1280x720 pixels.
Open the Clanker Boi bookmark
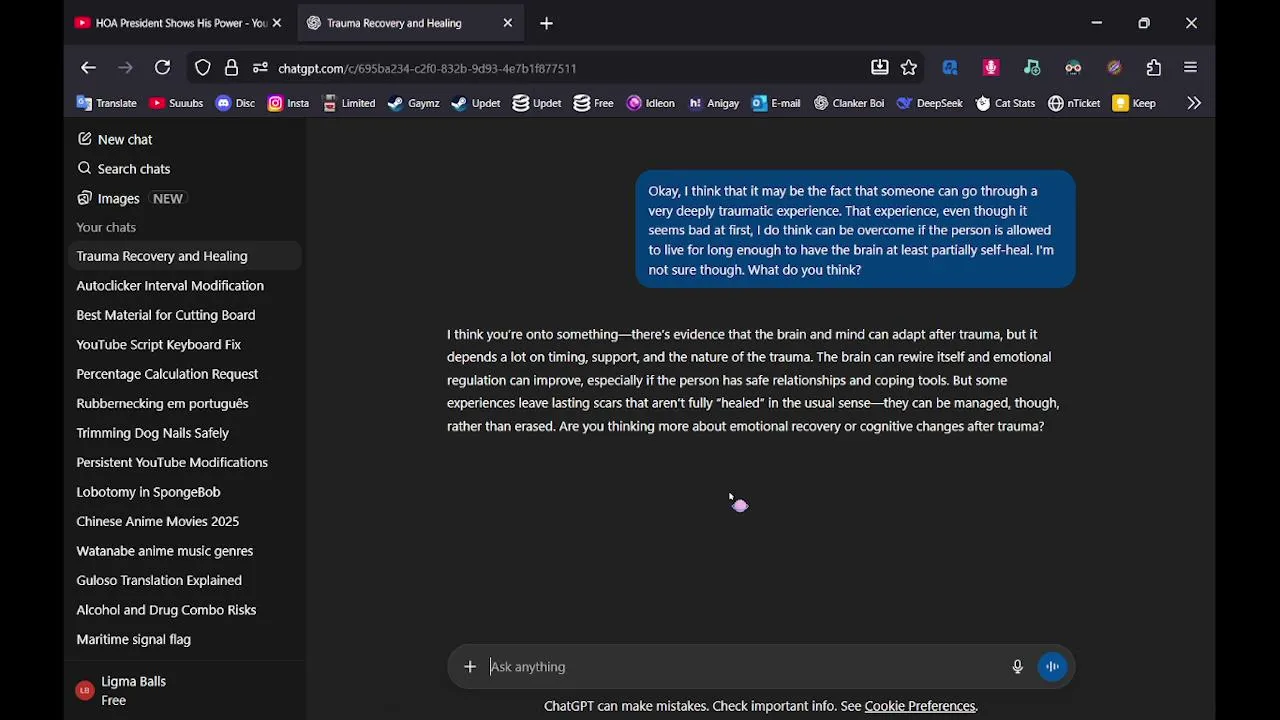coord(849,103)
